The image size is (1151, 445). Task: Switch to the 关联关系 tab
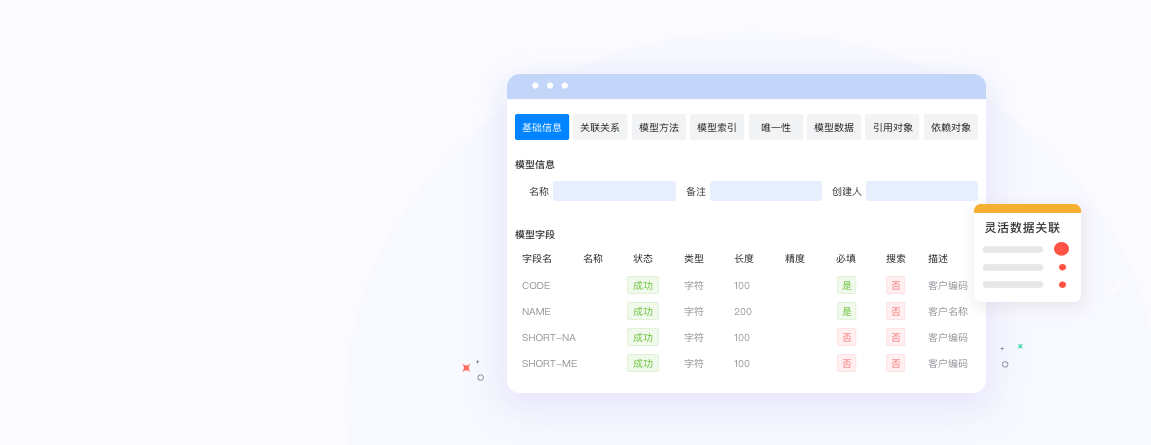coord(600,127)
